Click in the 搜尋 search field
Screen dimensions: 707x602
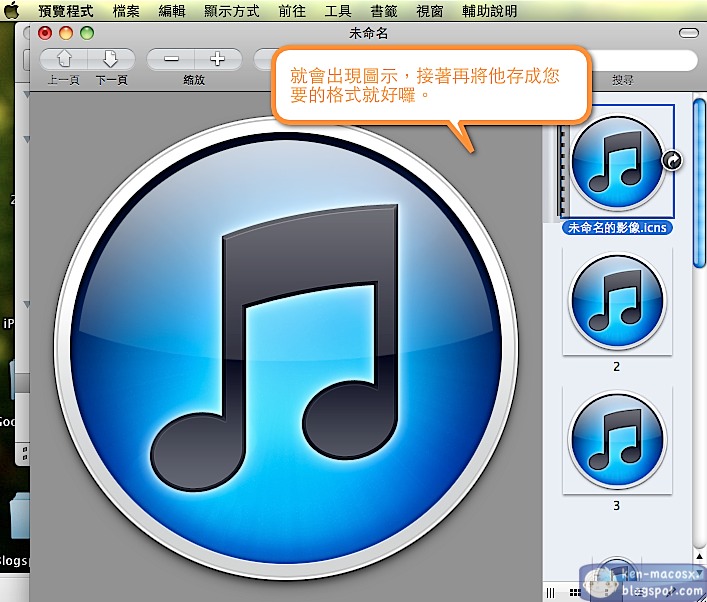[x=645, y=60]
